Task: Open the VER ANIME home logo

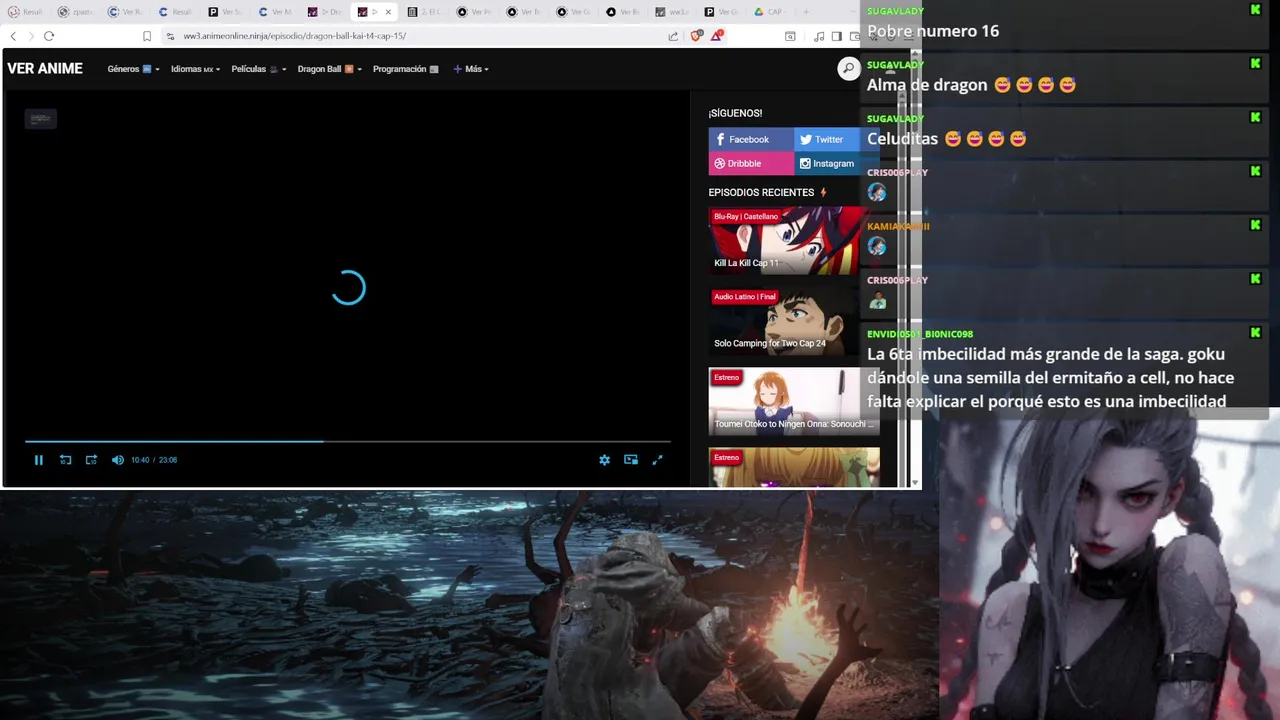Action: 45,69
